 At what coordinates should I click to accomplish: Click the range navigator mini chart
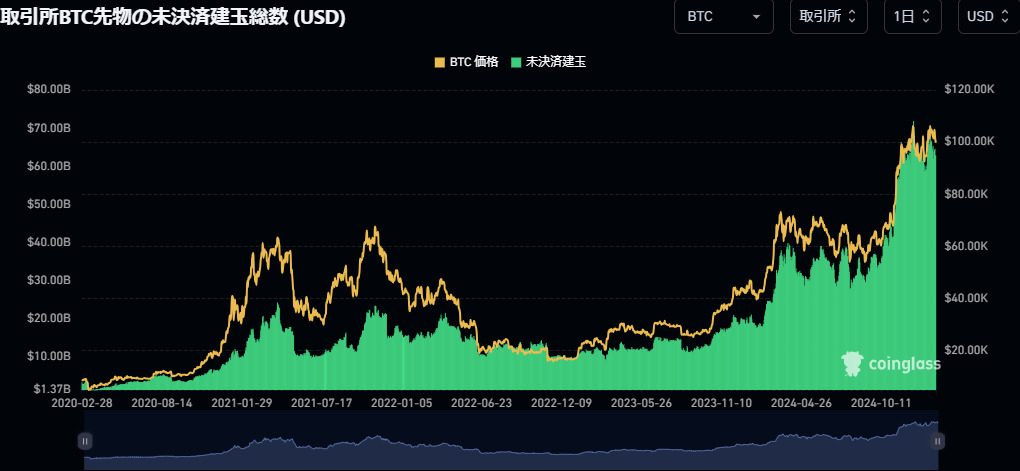pos(511,441)
